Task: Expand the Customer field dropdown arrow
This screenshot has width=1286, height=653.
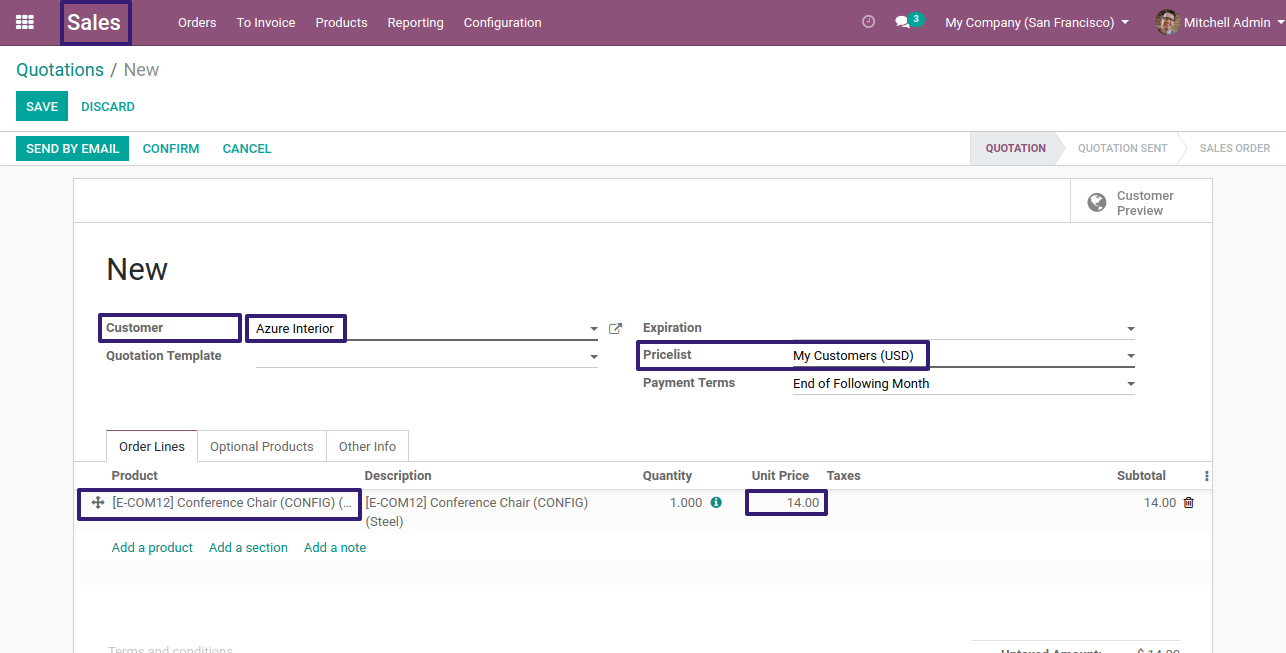Action: point(594,329)
